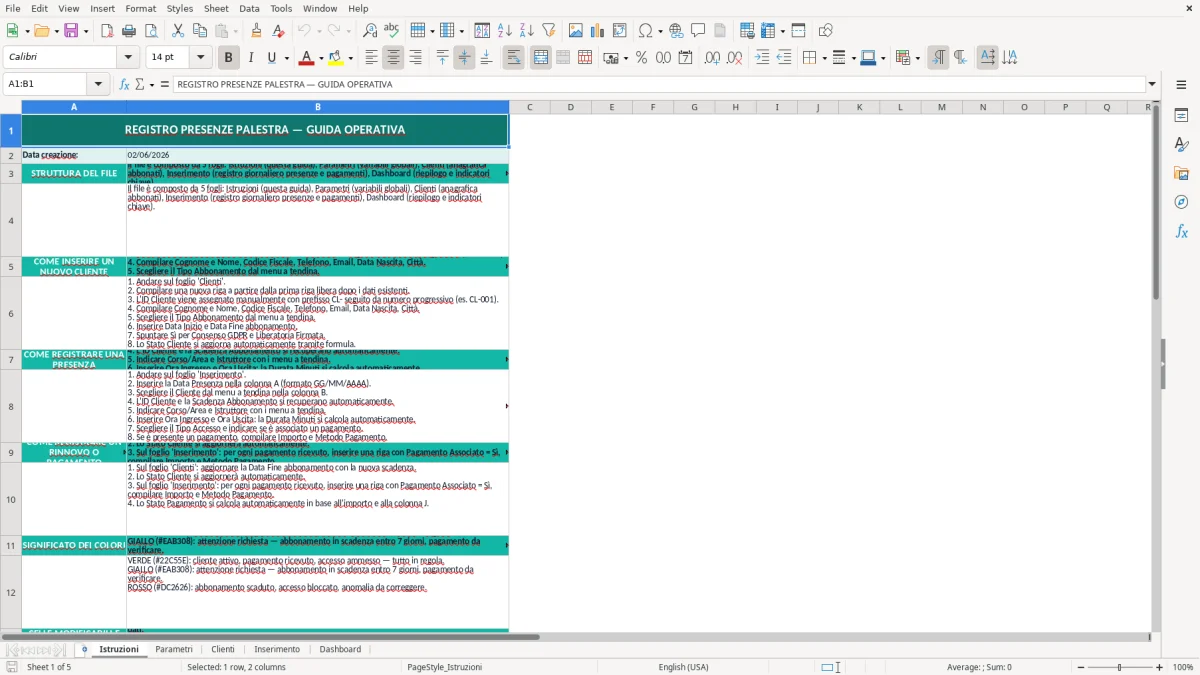
Task: Toggle Merge and Center Cells
Action: tap(541, 58)
